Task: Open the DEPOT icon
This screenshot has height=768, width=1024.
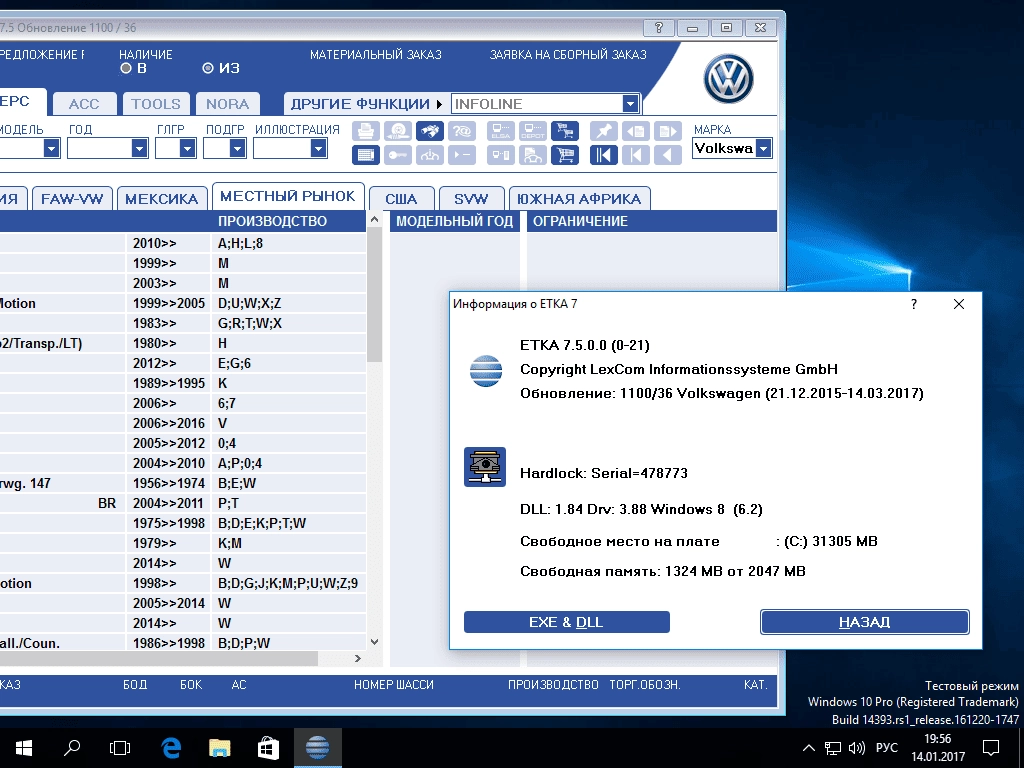Action: tap(533, 131)
